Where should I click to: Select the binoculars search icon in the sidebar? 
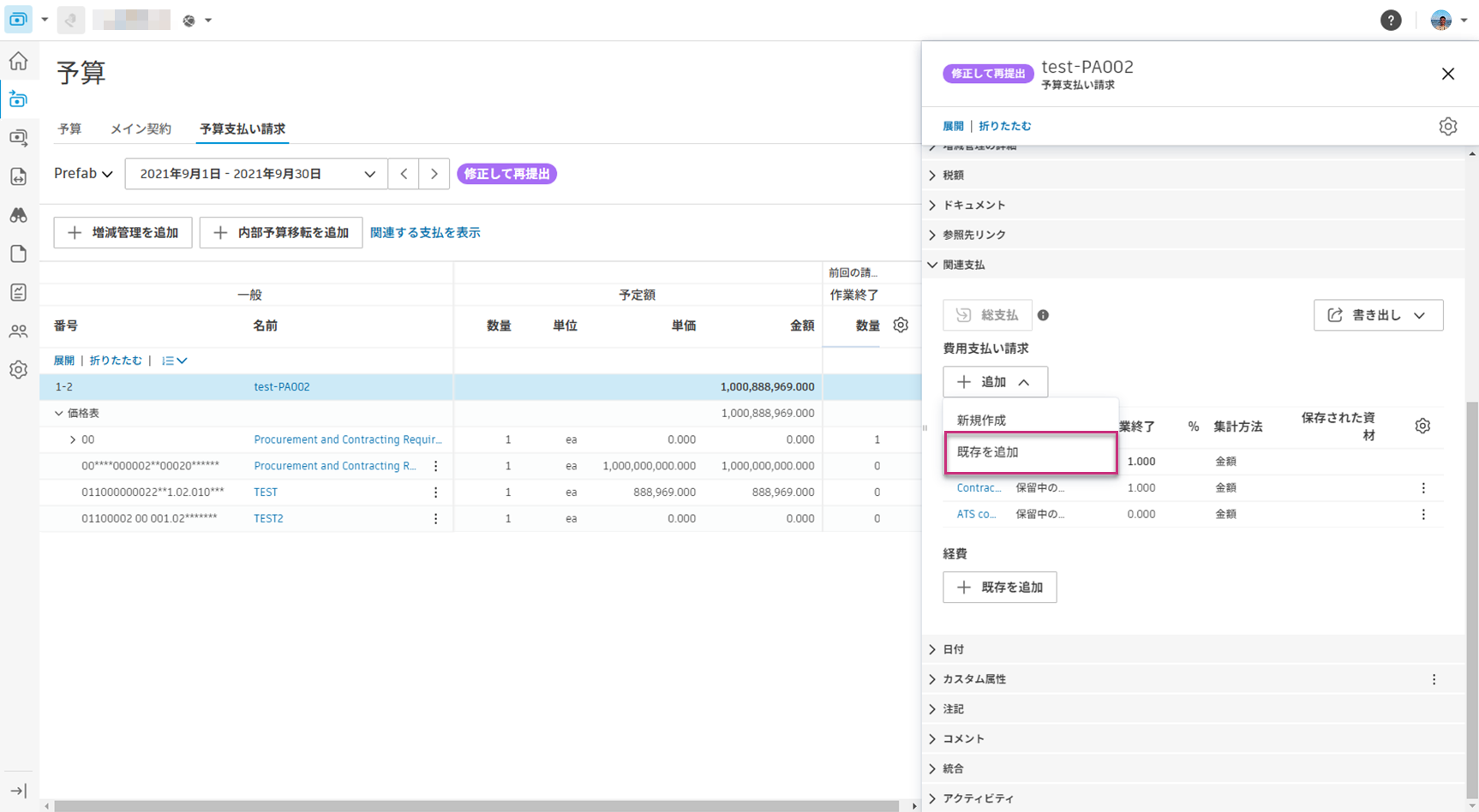(19, 215)
